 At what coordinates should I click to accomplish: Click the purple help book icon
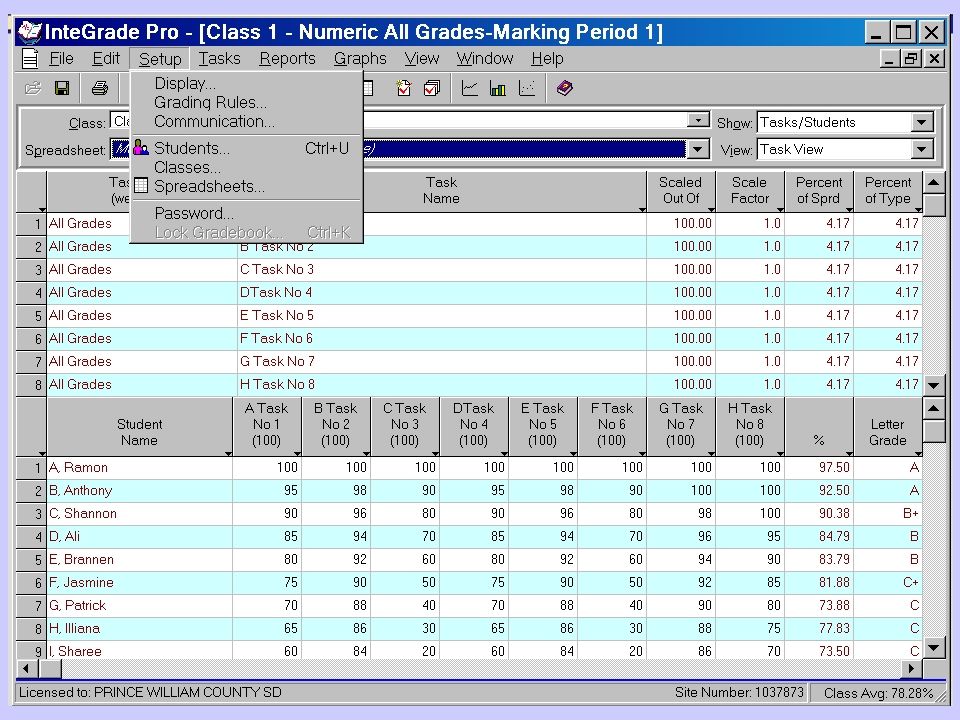[x=564, y=88]
